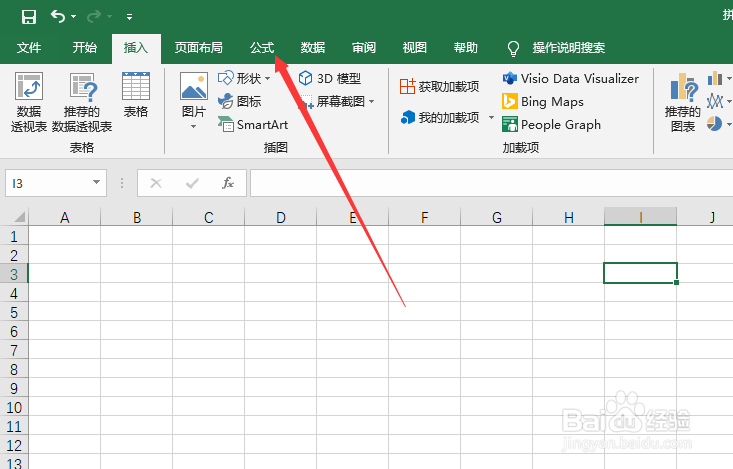The height and width of the screenshot is (469, 733).
Task: Insert a SmartArt graphic
Action: pyautogui.click(x=253, y=125)
